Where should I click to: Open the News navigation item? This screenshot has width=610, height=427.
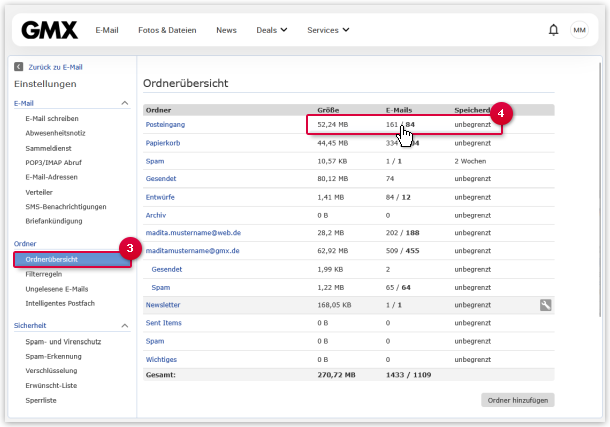pos(226,30)
